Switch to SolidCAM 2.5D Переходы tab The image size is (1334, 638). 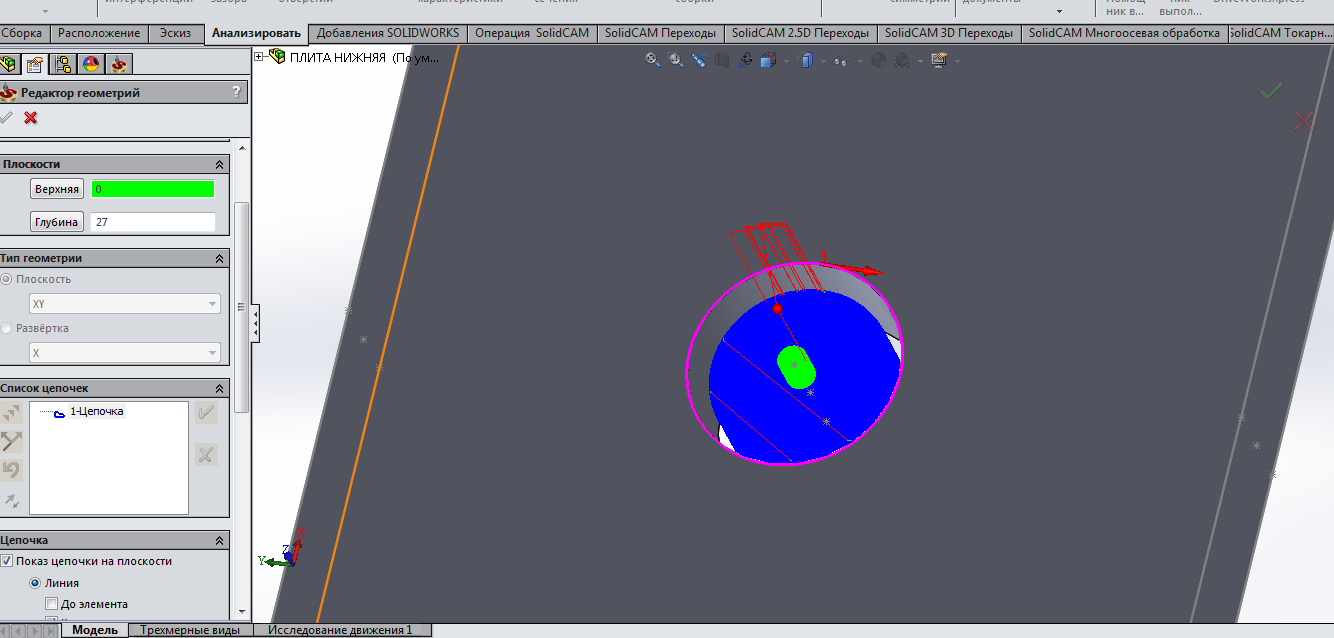(800, 33)
